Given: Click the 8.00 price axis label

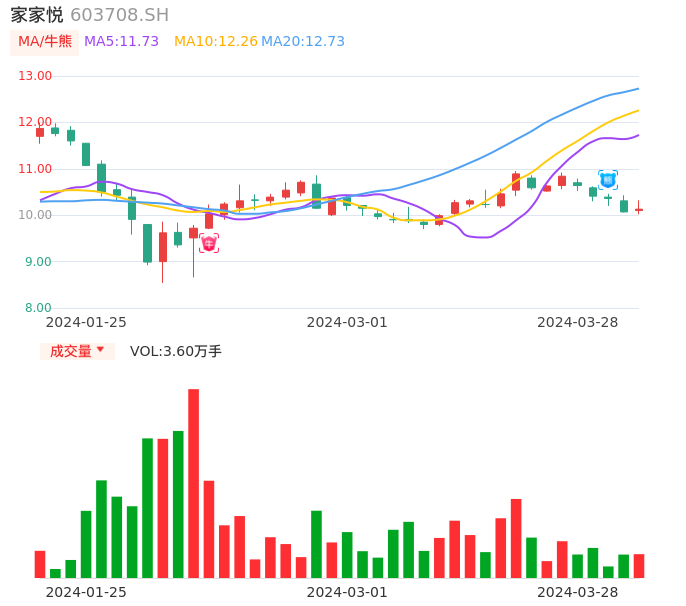Looking at the screenshot, I should 38,308.
